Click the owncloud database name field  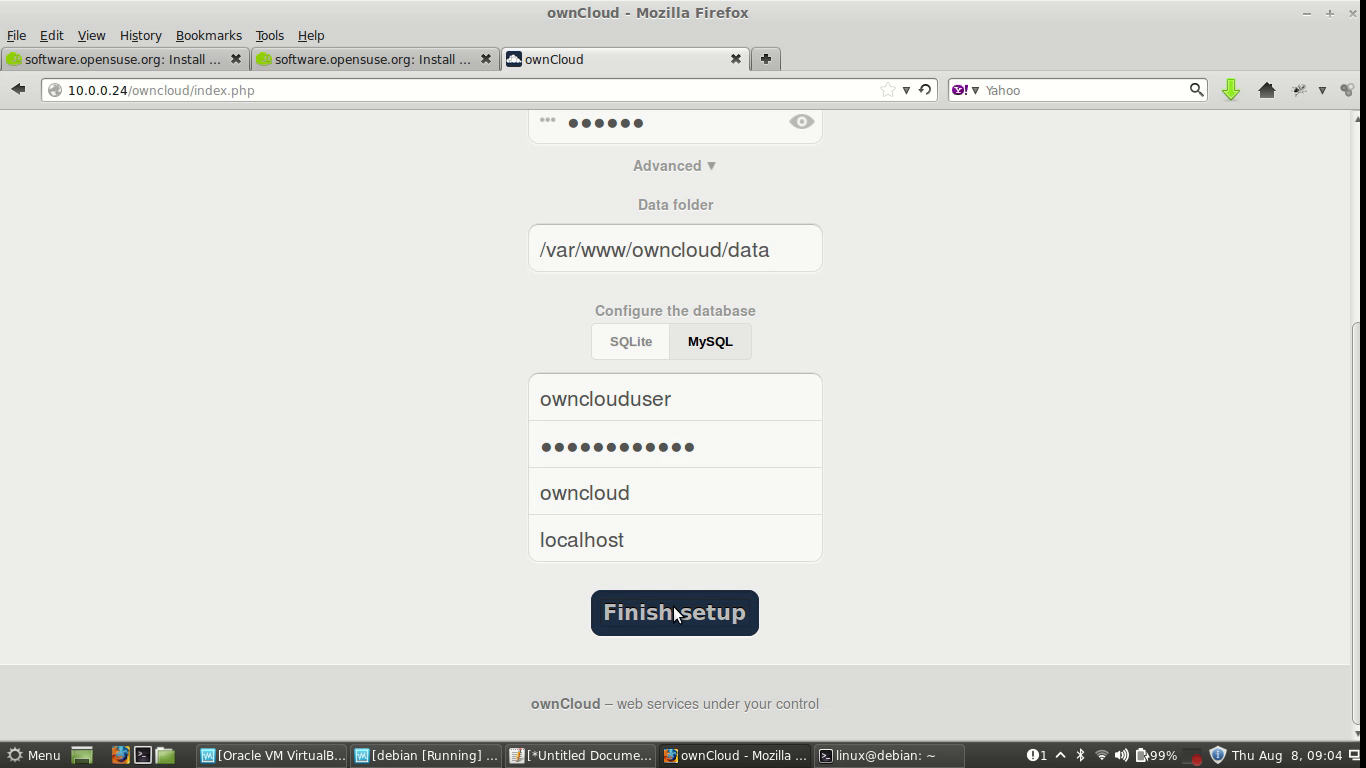(675, 492)
